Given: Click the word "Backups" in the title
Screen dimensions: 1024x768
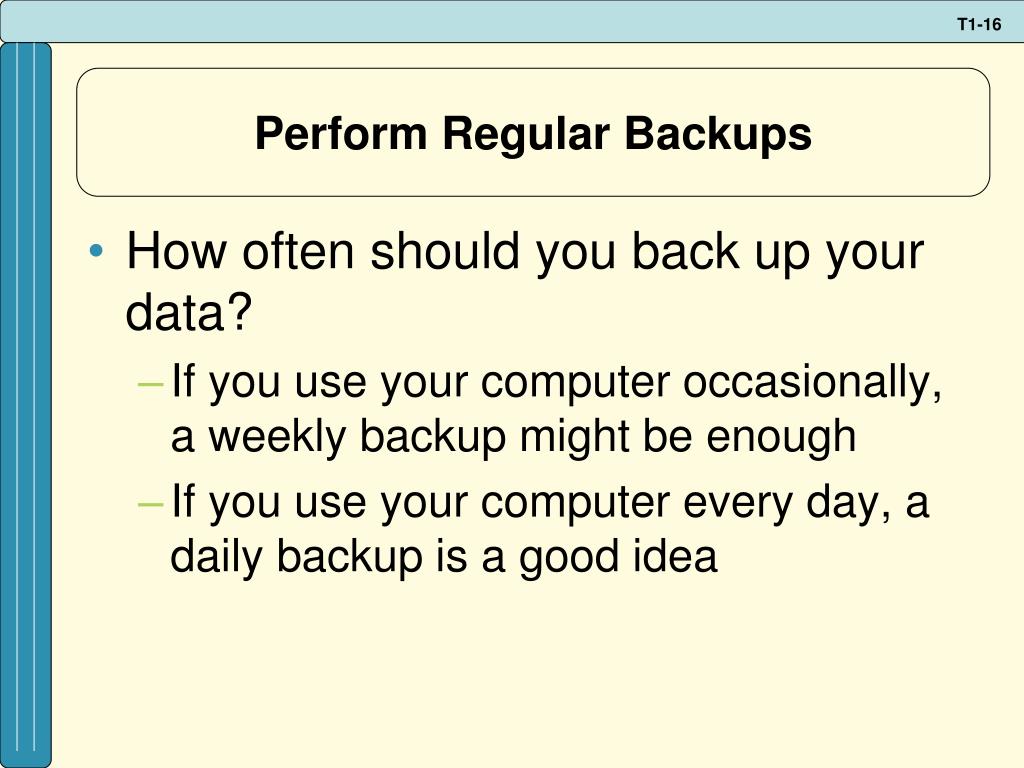Looking at the screenshot, I should coord(718,135).
